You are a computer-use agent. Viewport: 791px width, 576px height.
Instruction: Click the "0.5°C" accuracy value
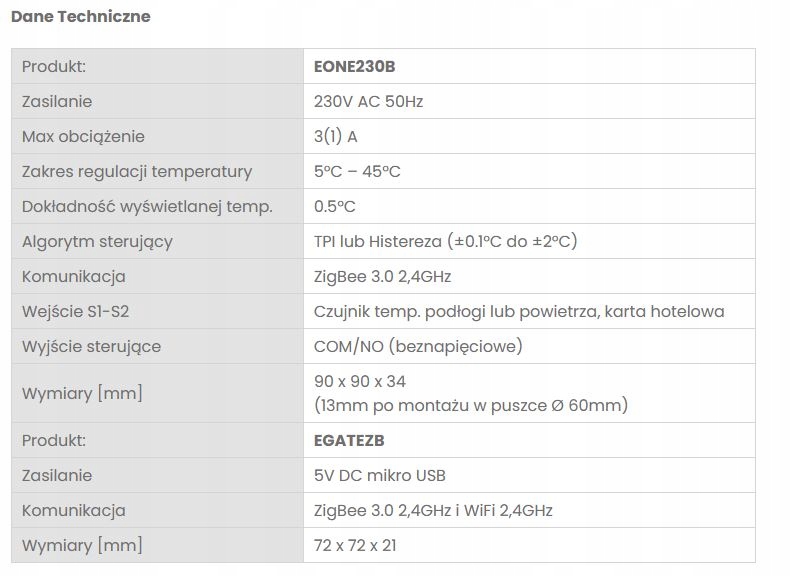(x=335, y=206)
